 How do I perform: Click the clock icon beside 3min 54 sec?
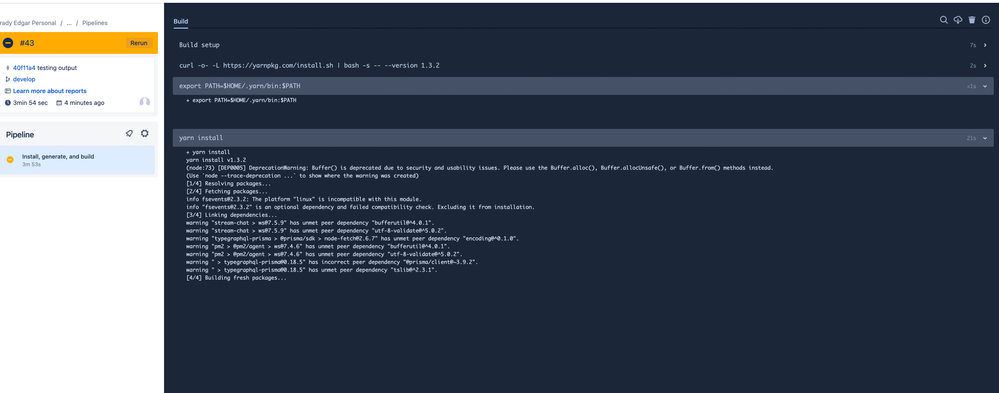point(8,103)
